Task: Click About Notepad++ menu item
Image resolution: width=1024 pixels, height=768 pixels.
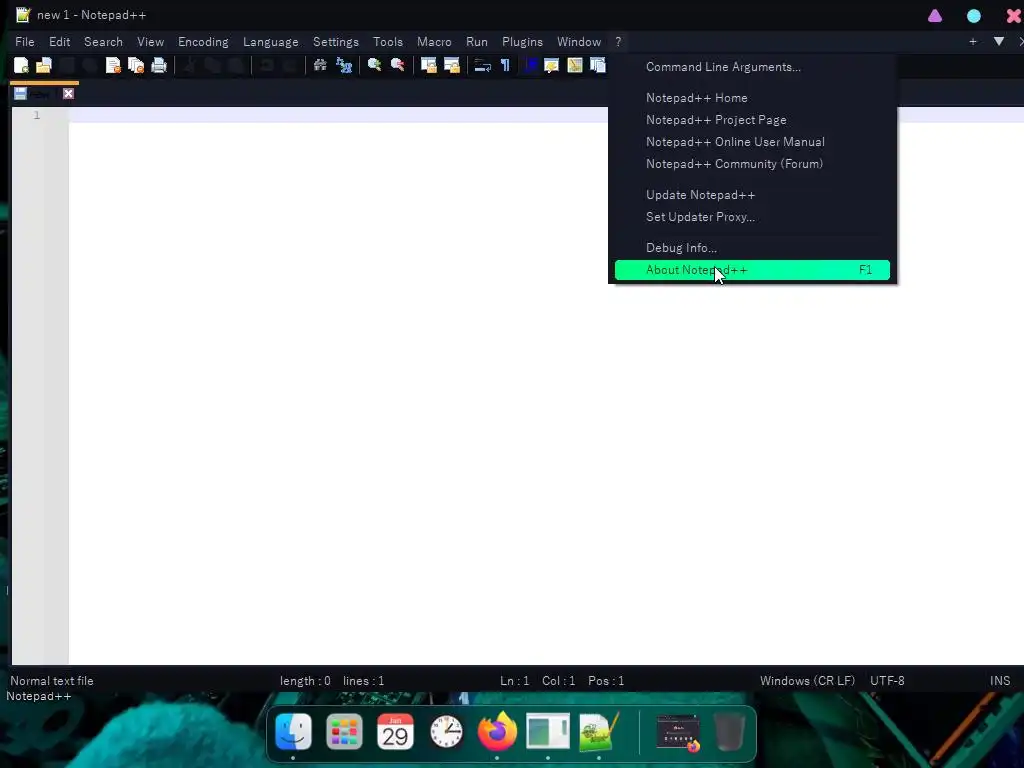Action: 752,270
